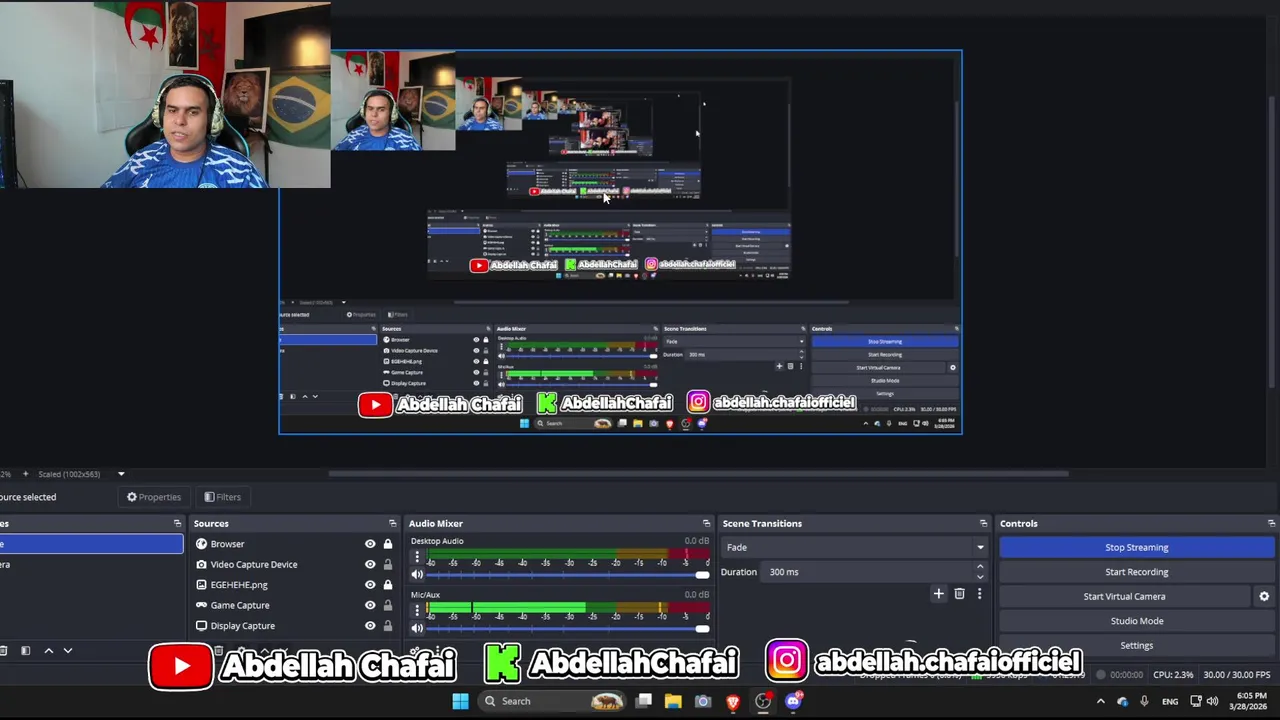Switch to OBS Studio taskbar icon
Screen dimensions: 1280x720
click(763, 701)
